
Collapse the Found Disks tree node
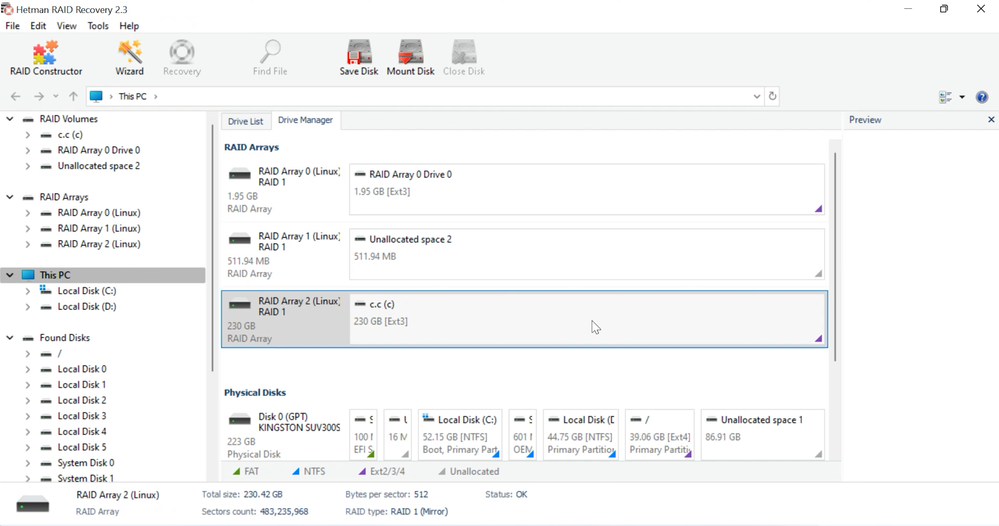[10, 338]
